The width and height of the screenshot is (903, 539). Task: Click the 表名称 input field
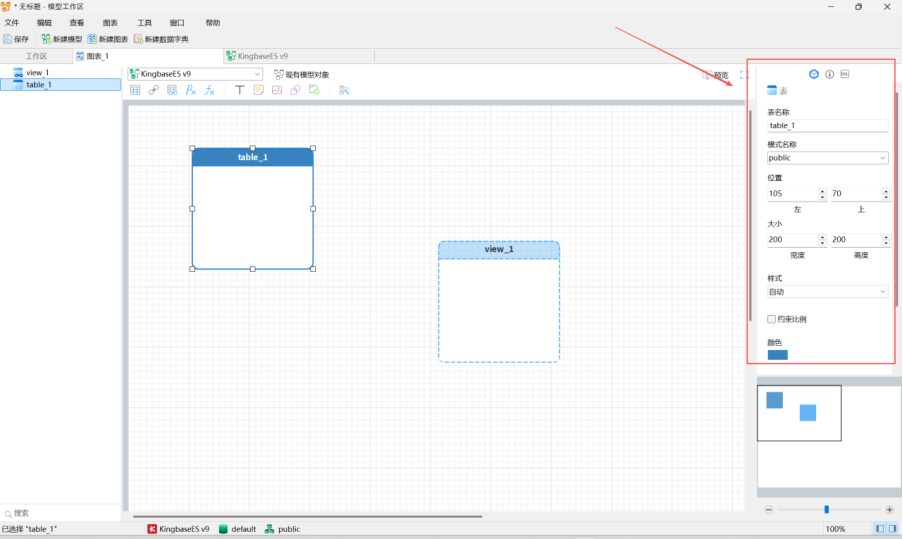pos(827,126)
